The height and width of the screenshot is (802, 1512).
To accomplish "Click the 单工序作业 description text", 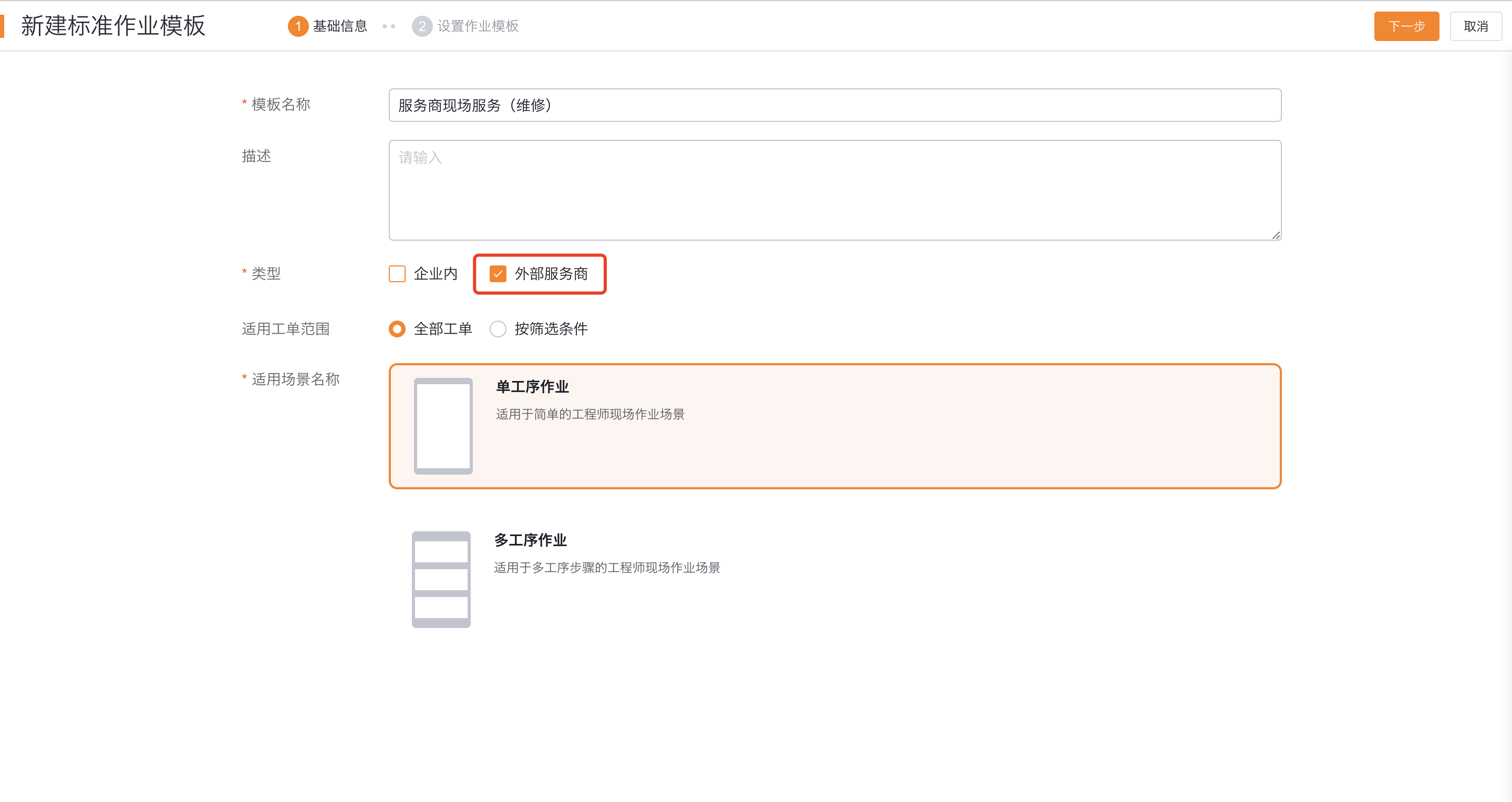I will [590, 415].
